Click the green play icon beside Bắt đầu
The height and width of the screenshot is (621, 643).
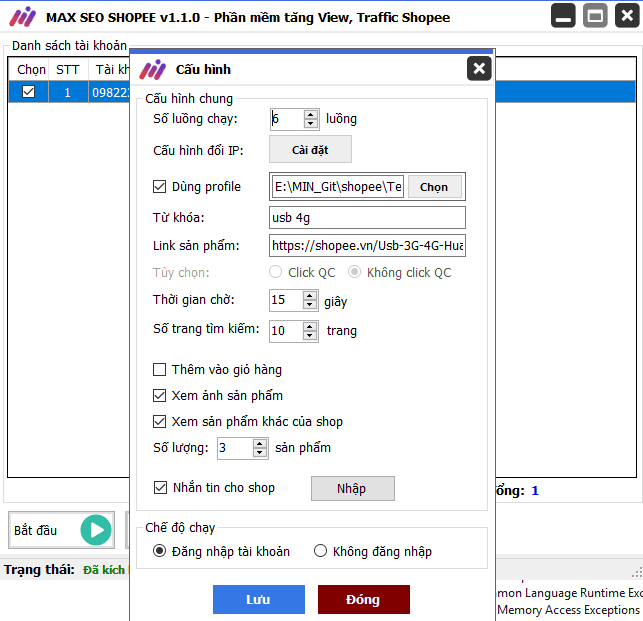96,530
